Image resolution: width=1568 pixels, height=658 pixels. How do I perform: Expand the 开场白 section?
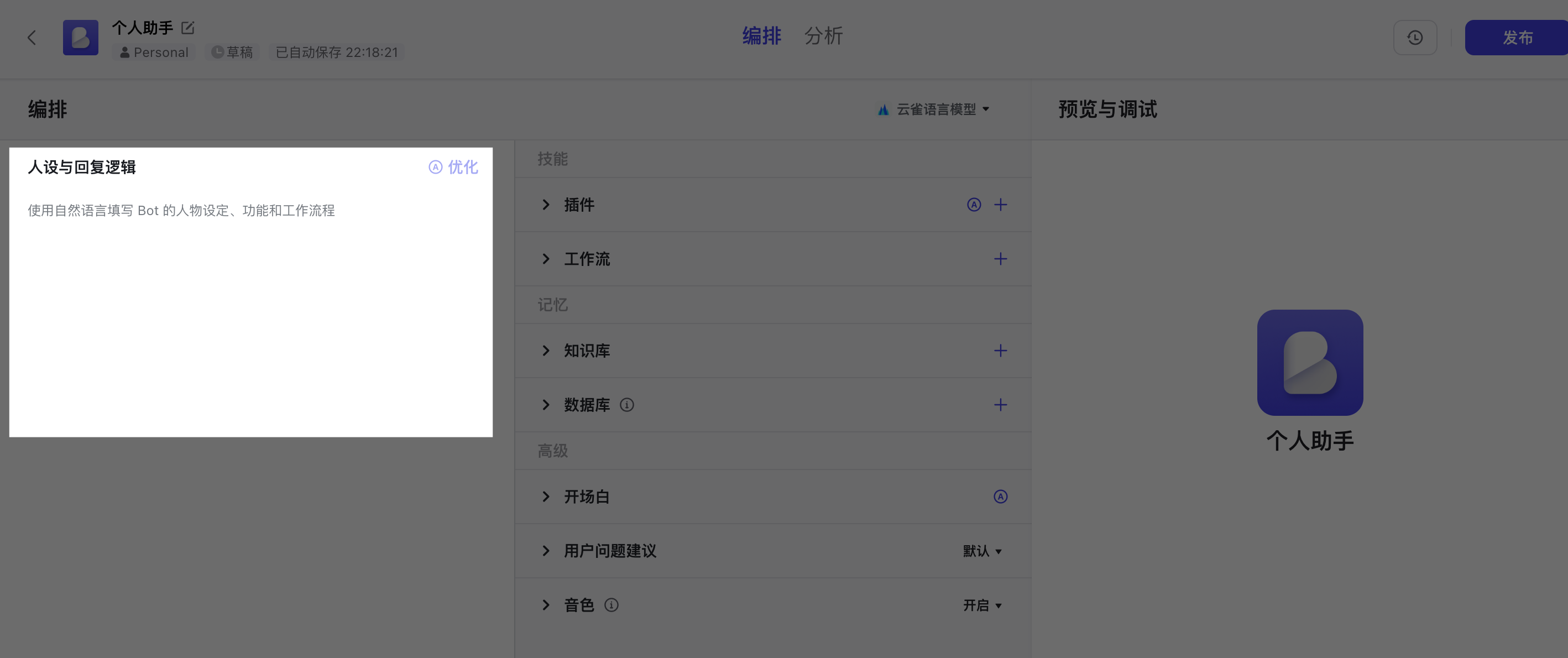pyautogui.click(x=546, y=497)
